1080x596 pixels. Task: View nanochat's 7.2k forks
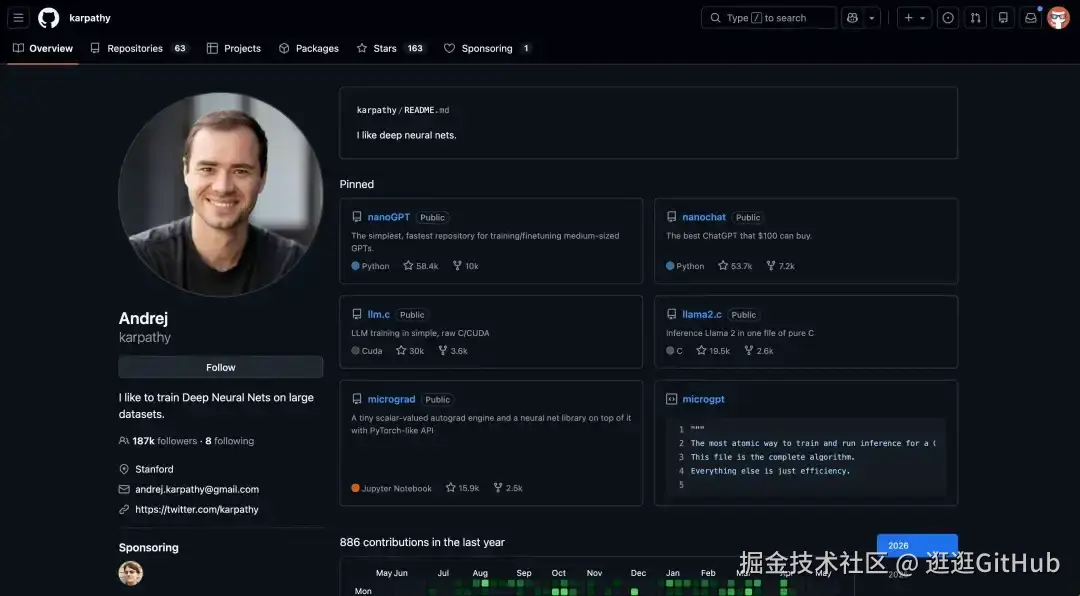click(x=780, y=266)
